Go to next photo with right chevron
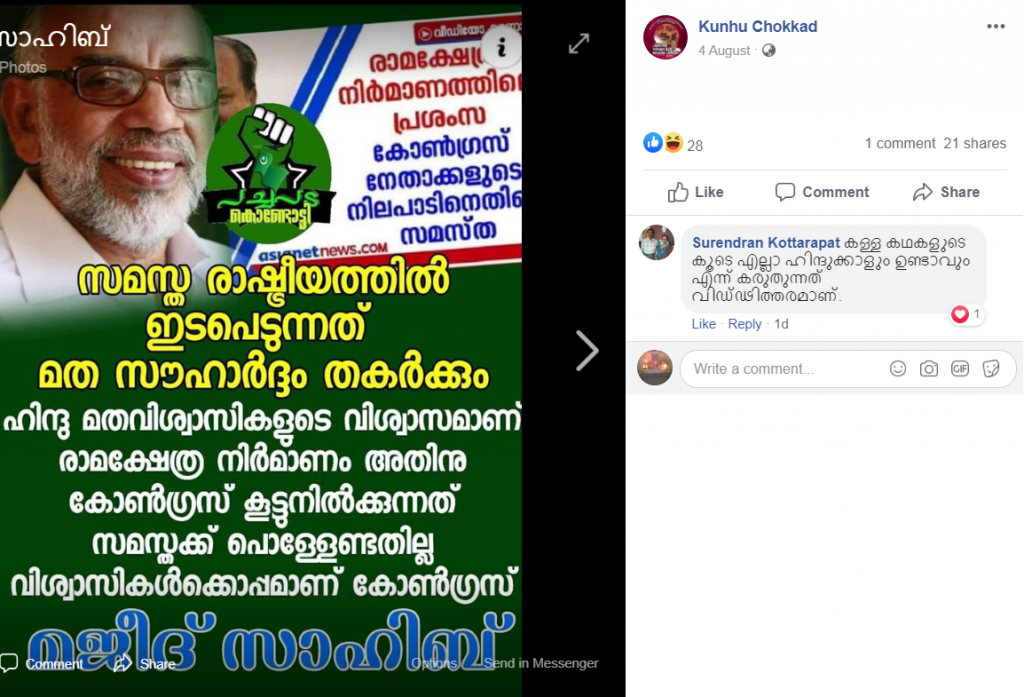Image resolution: width=1024 pixels, height=697 pixels. [586, 351]
